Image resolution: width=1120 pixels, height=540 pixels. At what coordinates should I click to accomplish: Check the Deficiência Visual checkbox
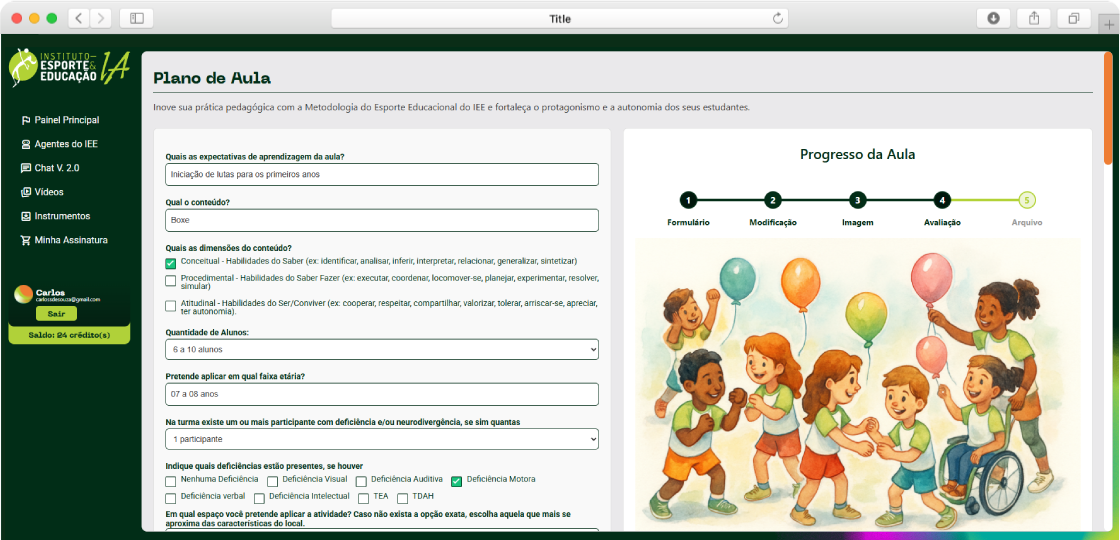[273, 481]
